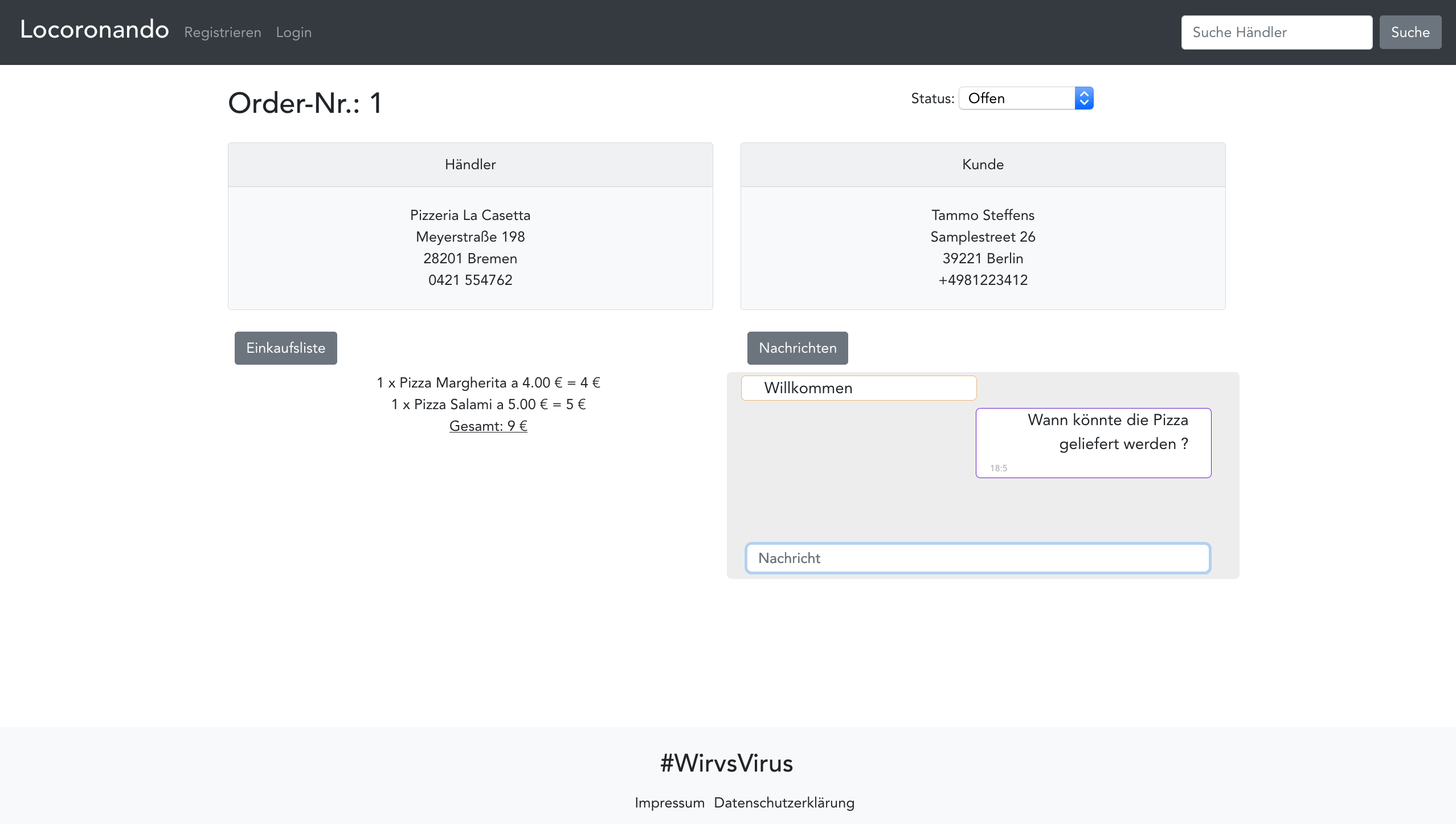Click the Locoronando brand logo

point(95,30)
